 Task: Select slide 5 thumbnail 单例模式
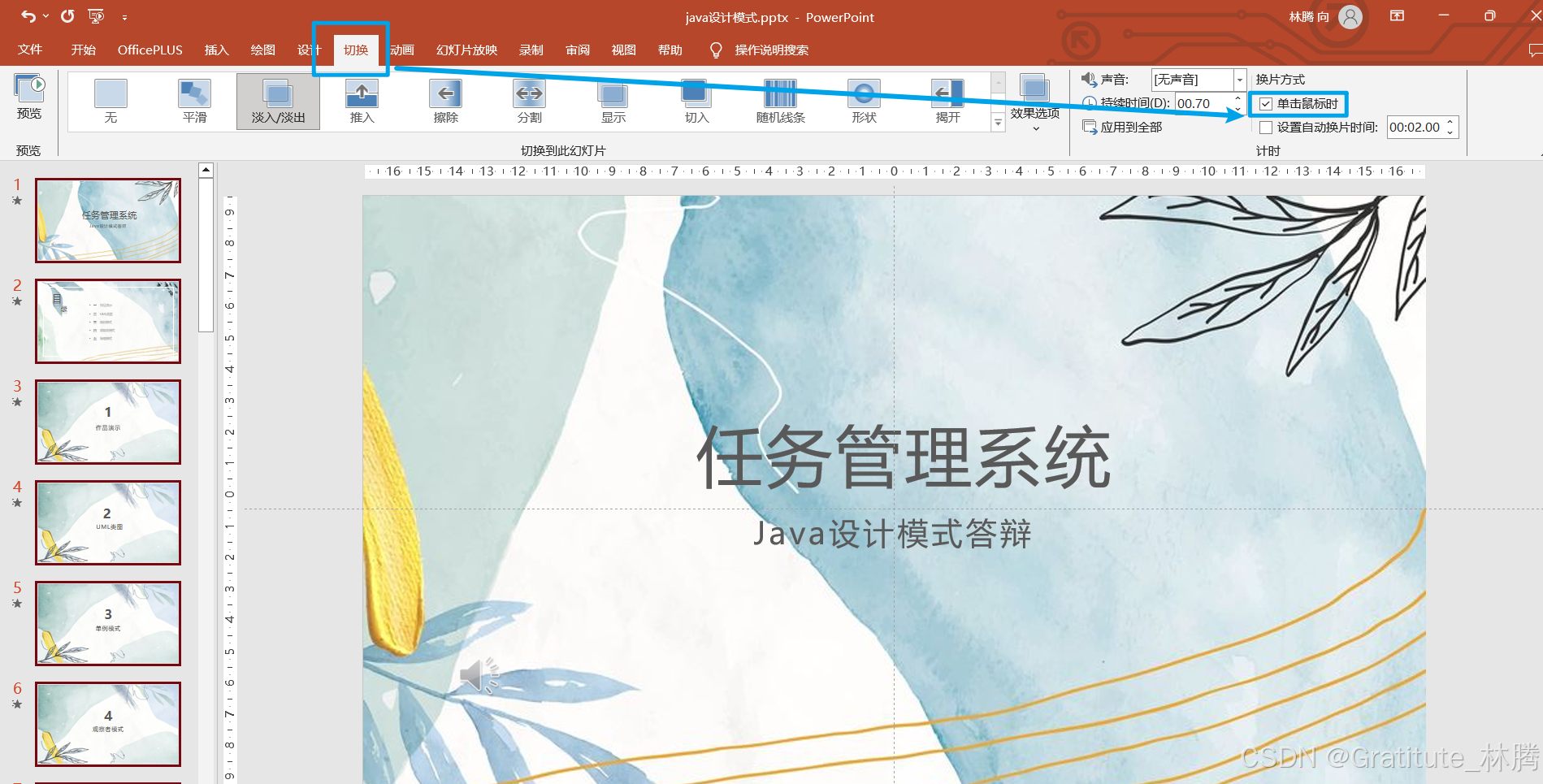tap(108, 623)
